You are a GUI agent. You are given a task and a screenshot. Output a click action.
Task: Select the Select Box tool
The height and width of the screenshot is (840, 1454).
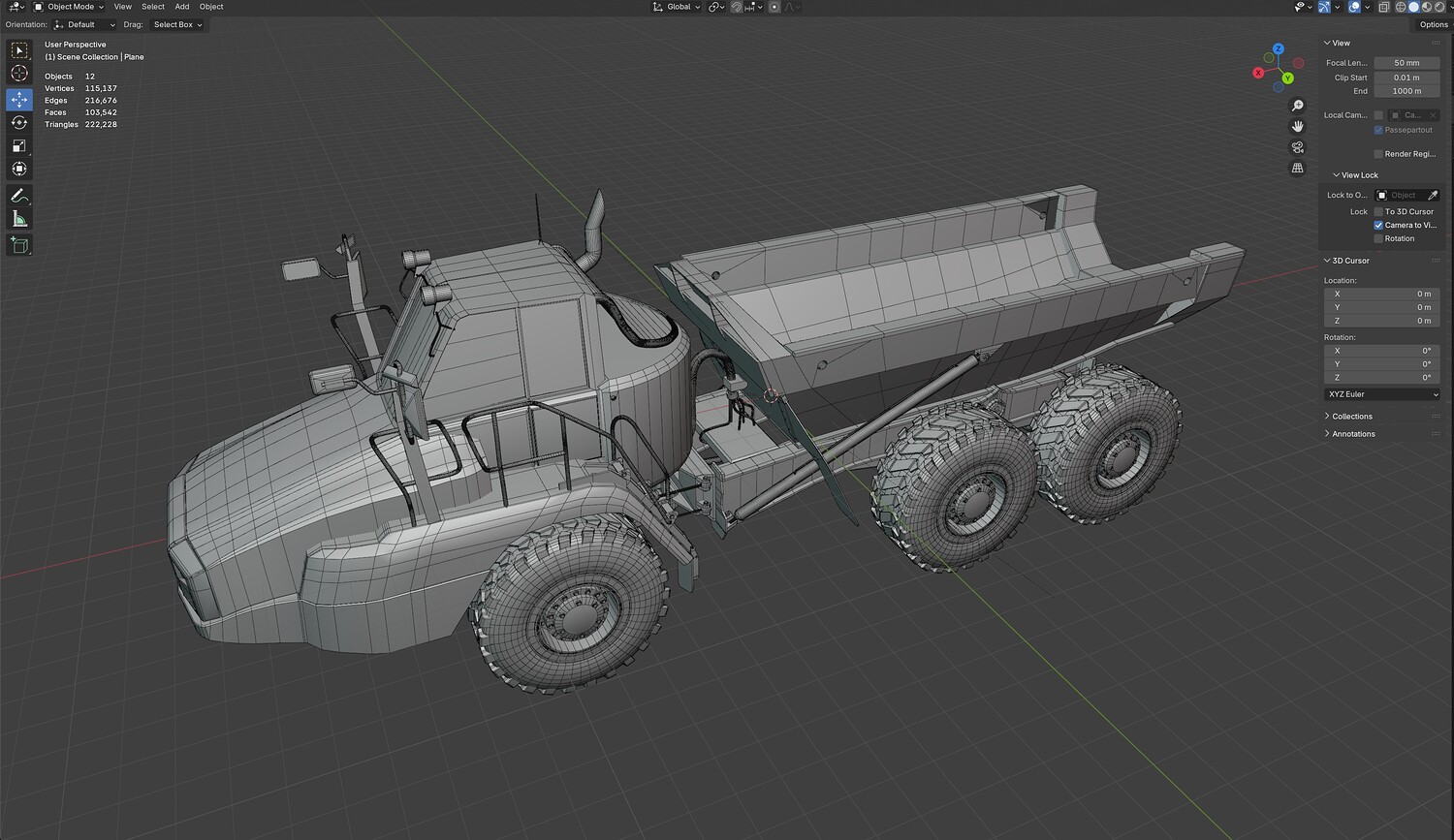tap(19, 50)
